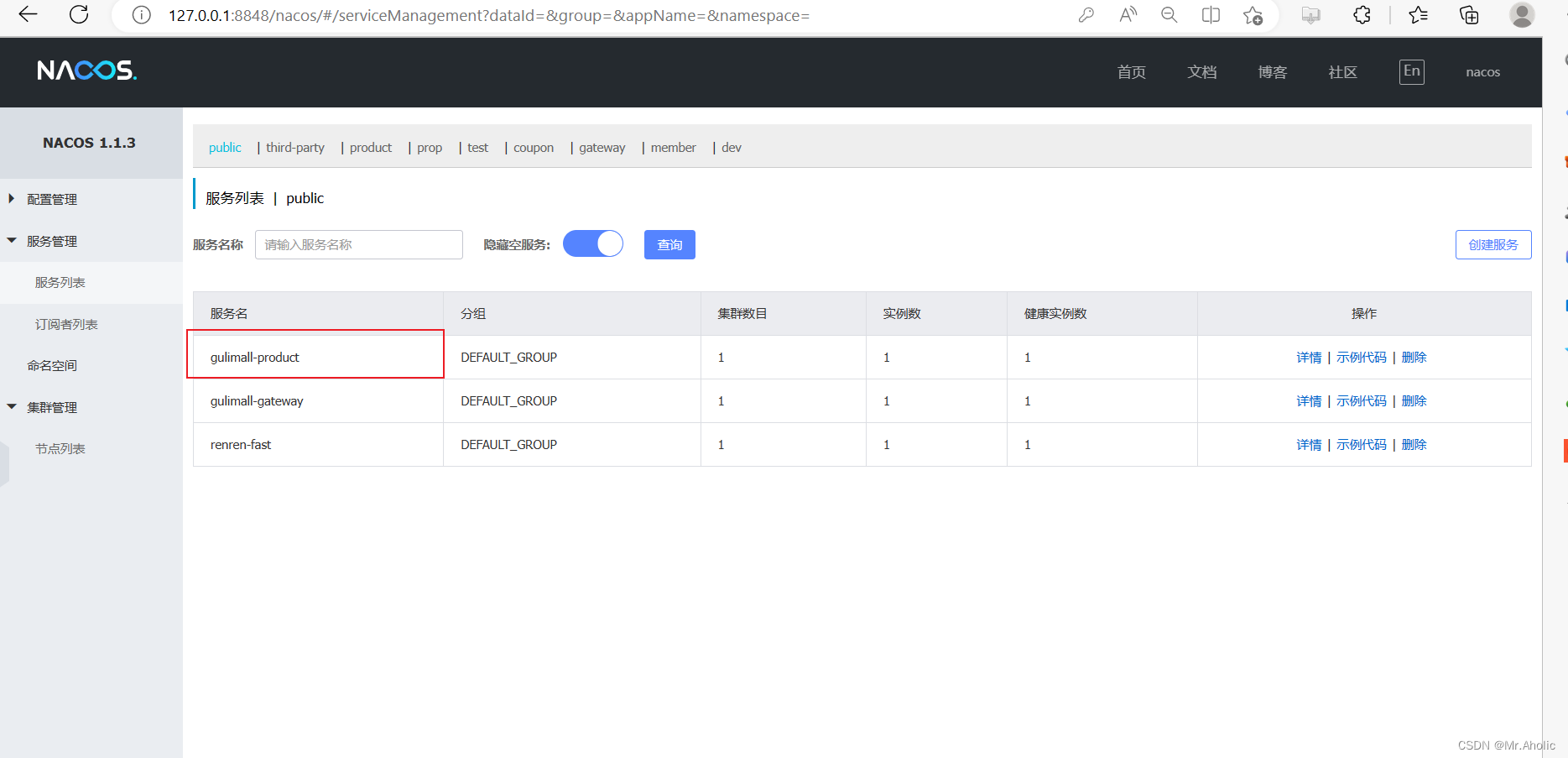Click the gulimall-product service name cell
Screen dimensions: 1568x758
[x=319, y=358]
